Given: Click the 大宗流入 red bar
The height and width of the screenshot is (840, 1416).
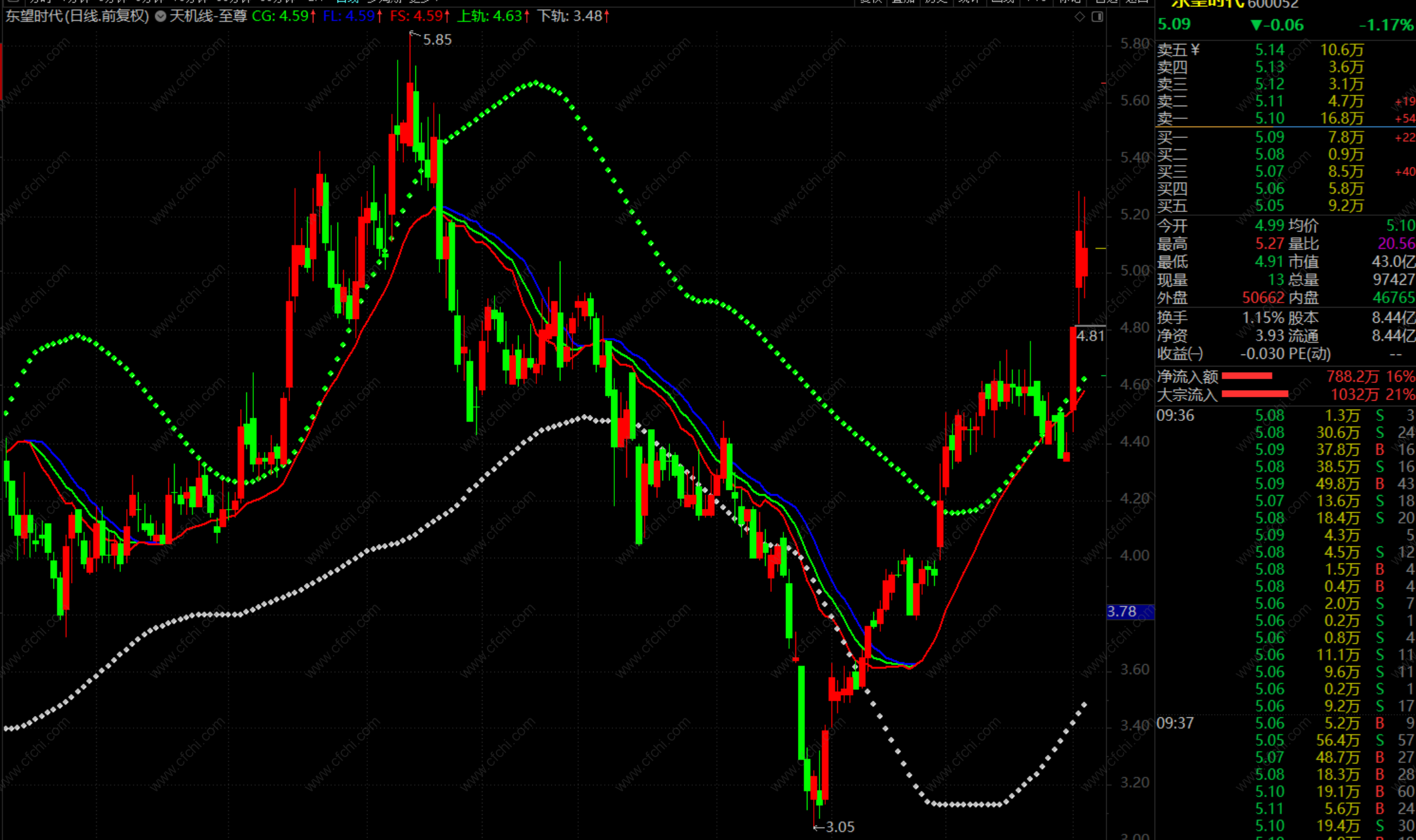Looking at the screenshot, I should pos(1254,394).
